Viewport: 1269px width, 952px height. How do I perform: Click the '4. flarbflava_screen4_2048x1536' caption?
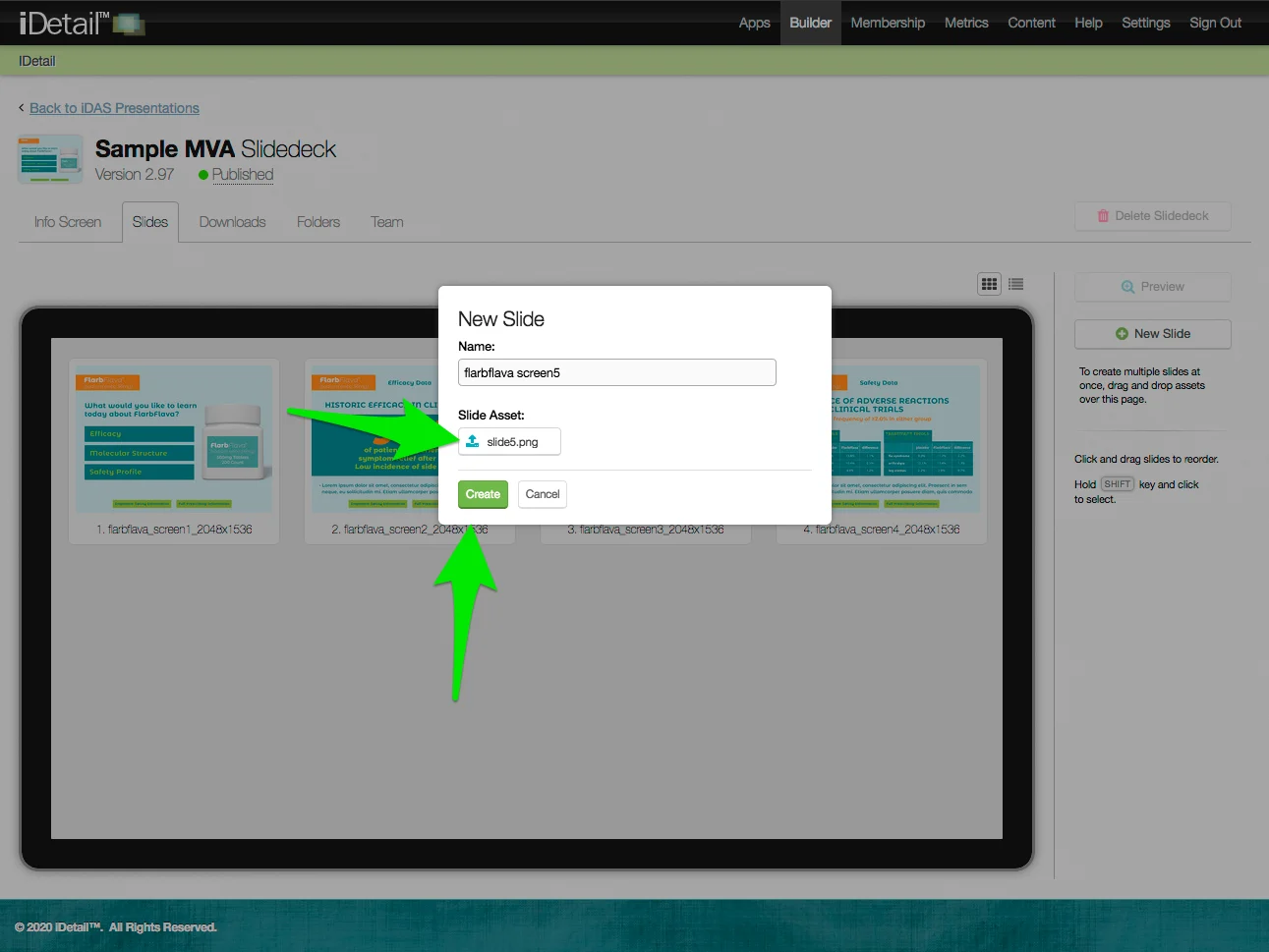pyautogui.click(x=882, y=530)
